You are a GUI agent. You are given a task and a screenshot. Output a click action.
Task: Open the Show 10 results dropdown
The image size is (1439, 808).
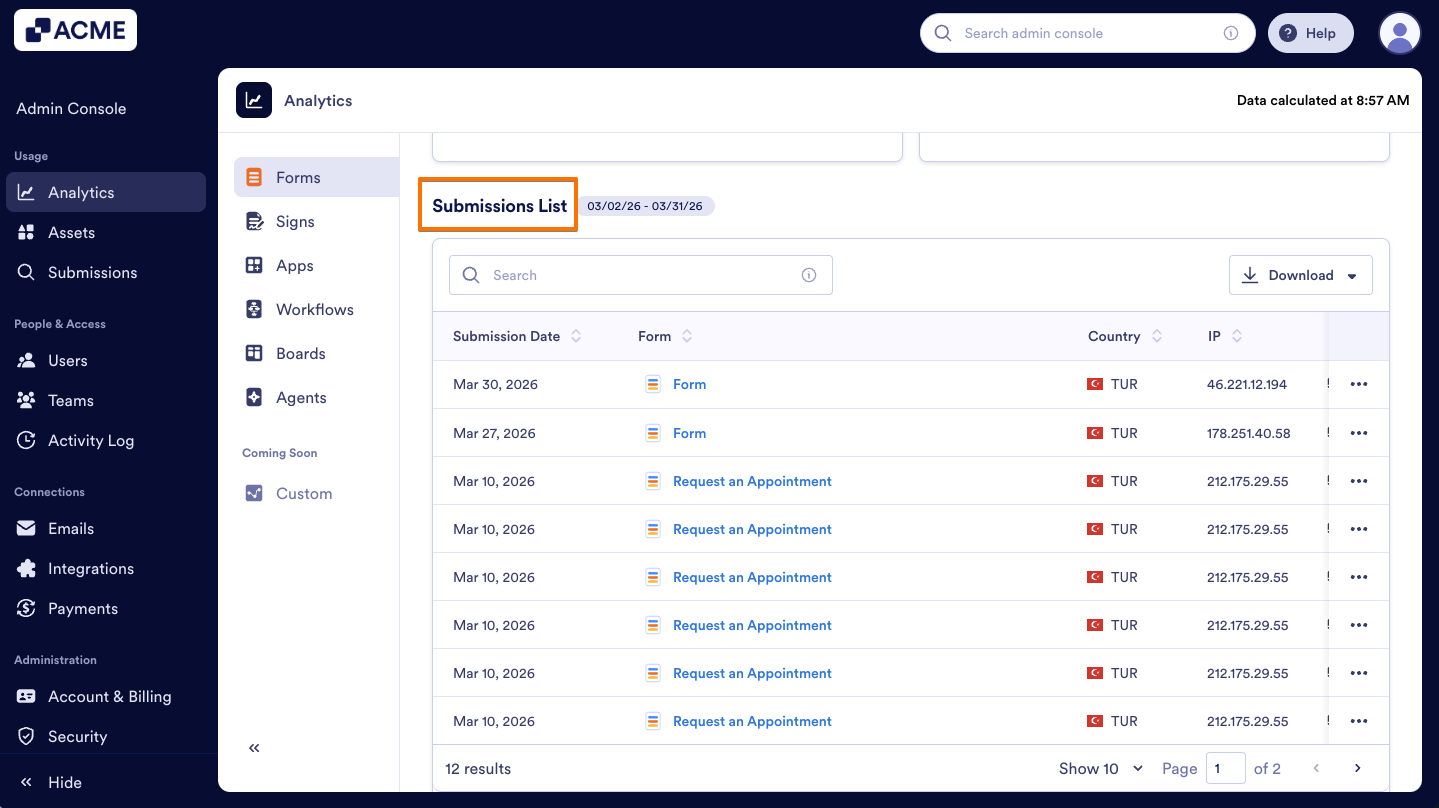click(1099, 768)
